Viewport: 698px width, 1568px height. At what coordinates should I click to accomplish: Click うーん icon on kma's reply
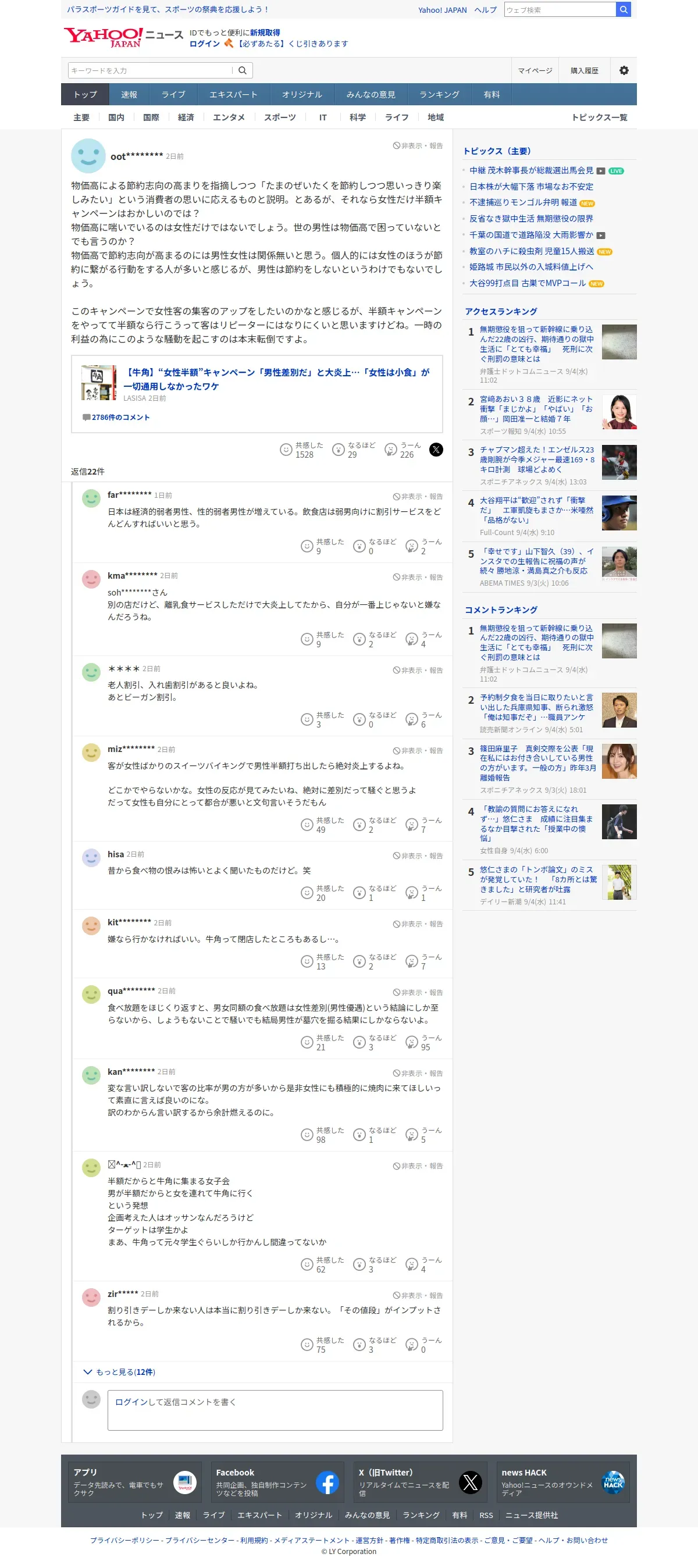click(x=412, y=639)
